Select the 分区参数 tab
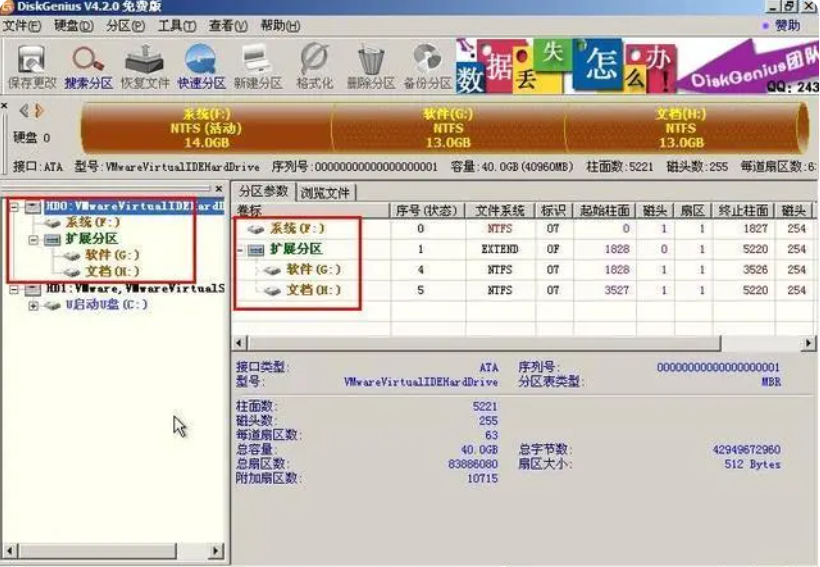This screenshot has height=567, width=820. pos(264,191)
